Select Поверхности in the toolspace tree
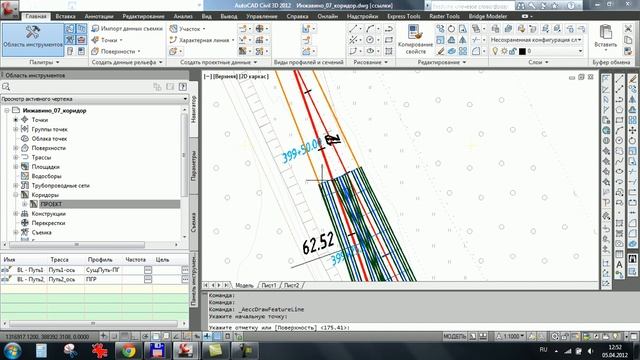640x360 pixels. pos(49,148)
